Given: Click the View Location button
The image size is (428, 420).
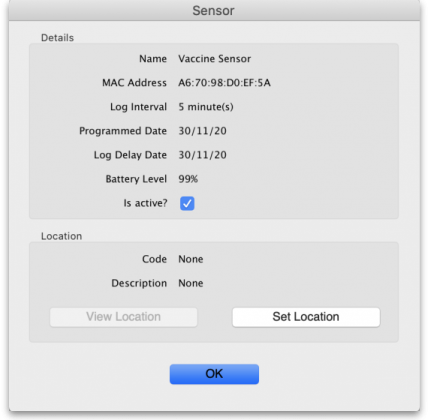Looking at the screenshot, I should point(123,317).
